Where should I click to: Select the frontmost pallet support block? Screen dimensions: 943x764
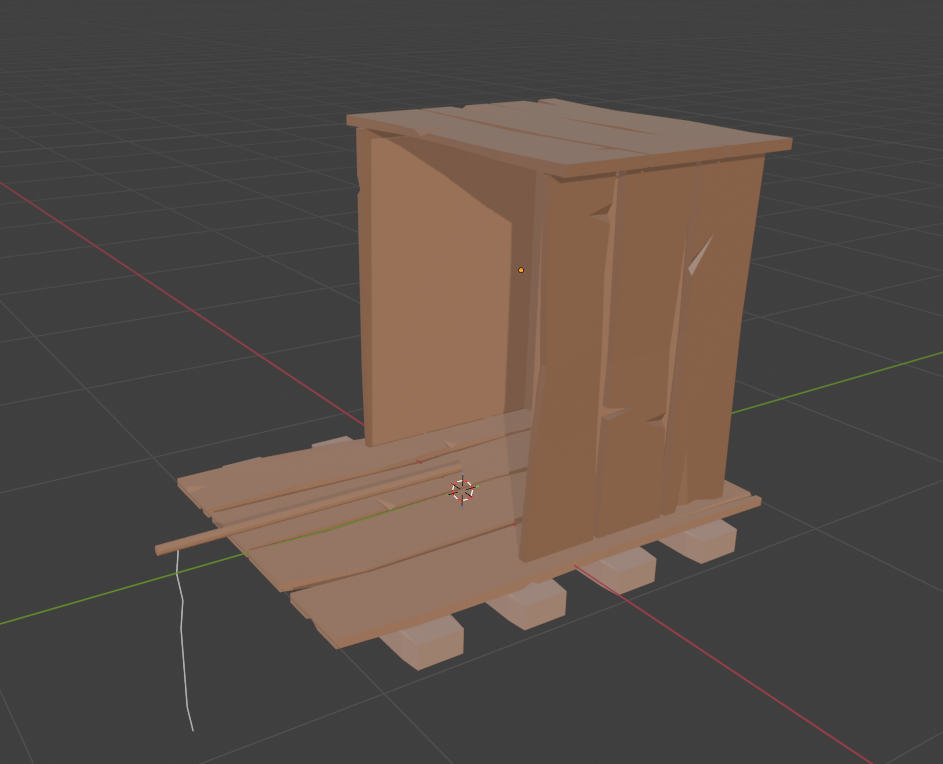(x=425, y=640)
